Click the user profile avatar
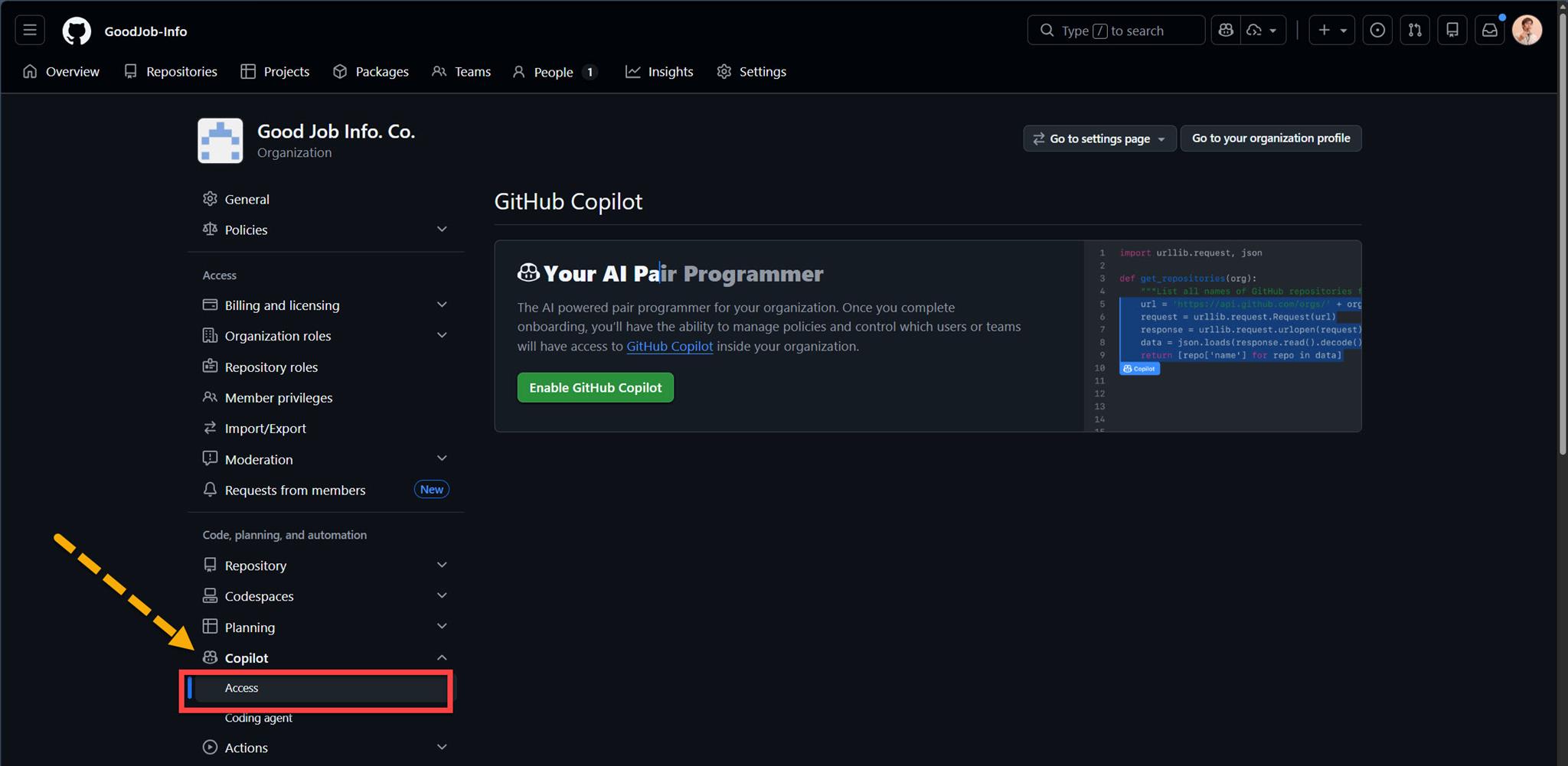The height and width of the screenshot is (766, 1568). coord(1527,31)
